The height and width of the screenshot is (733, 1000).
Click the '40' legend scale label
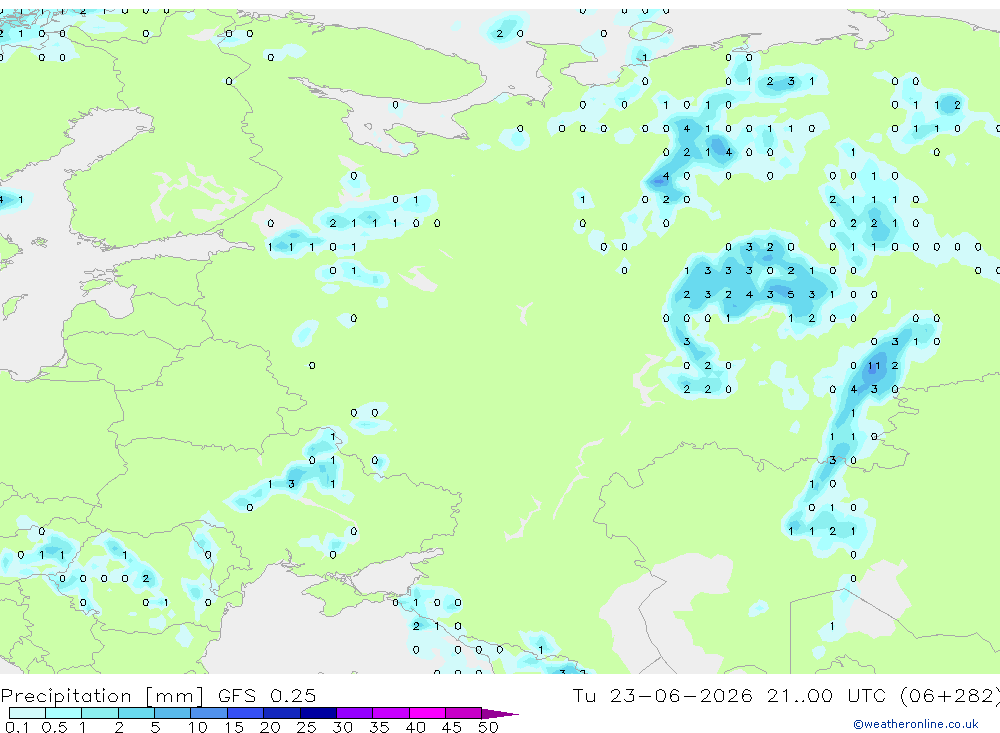click(x=416, y=727)
